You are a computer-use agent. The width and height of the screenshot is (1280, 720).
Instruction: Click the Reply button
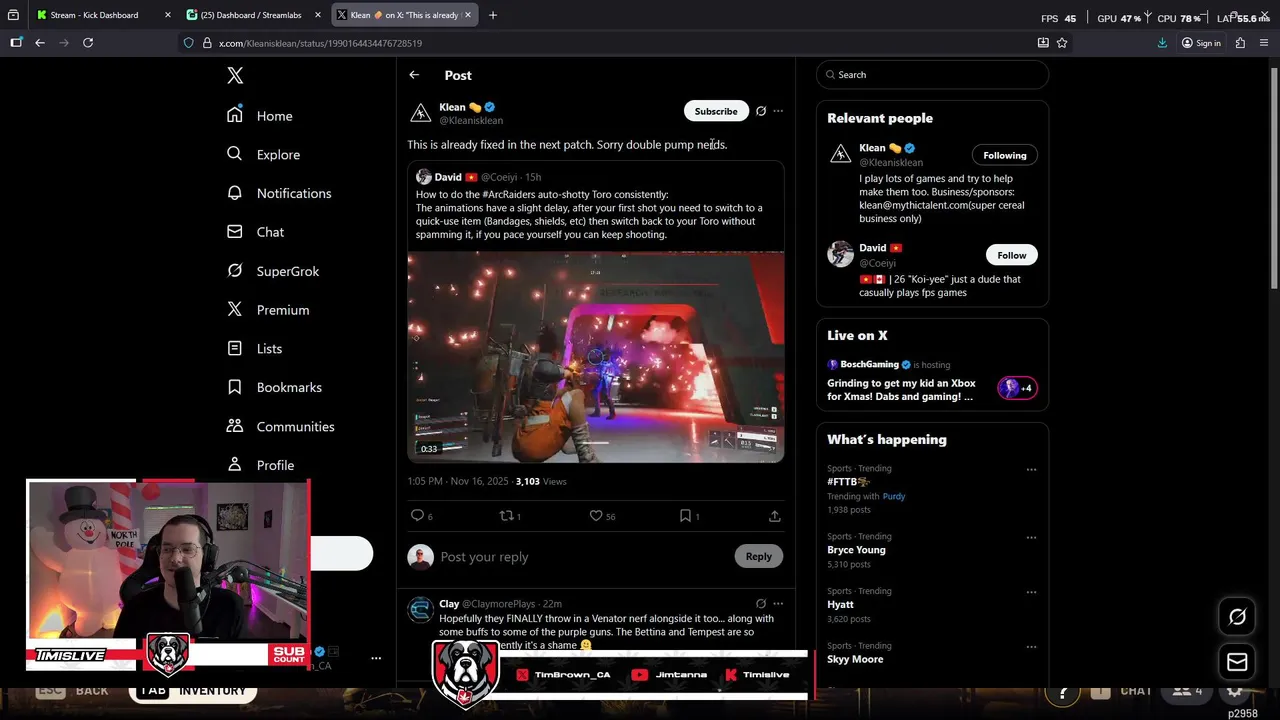tap(759, 556)
